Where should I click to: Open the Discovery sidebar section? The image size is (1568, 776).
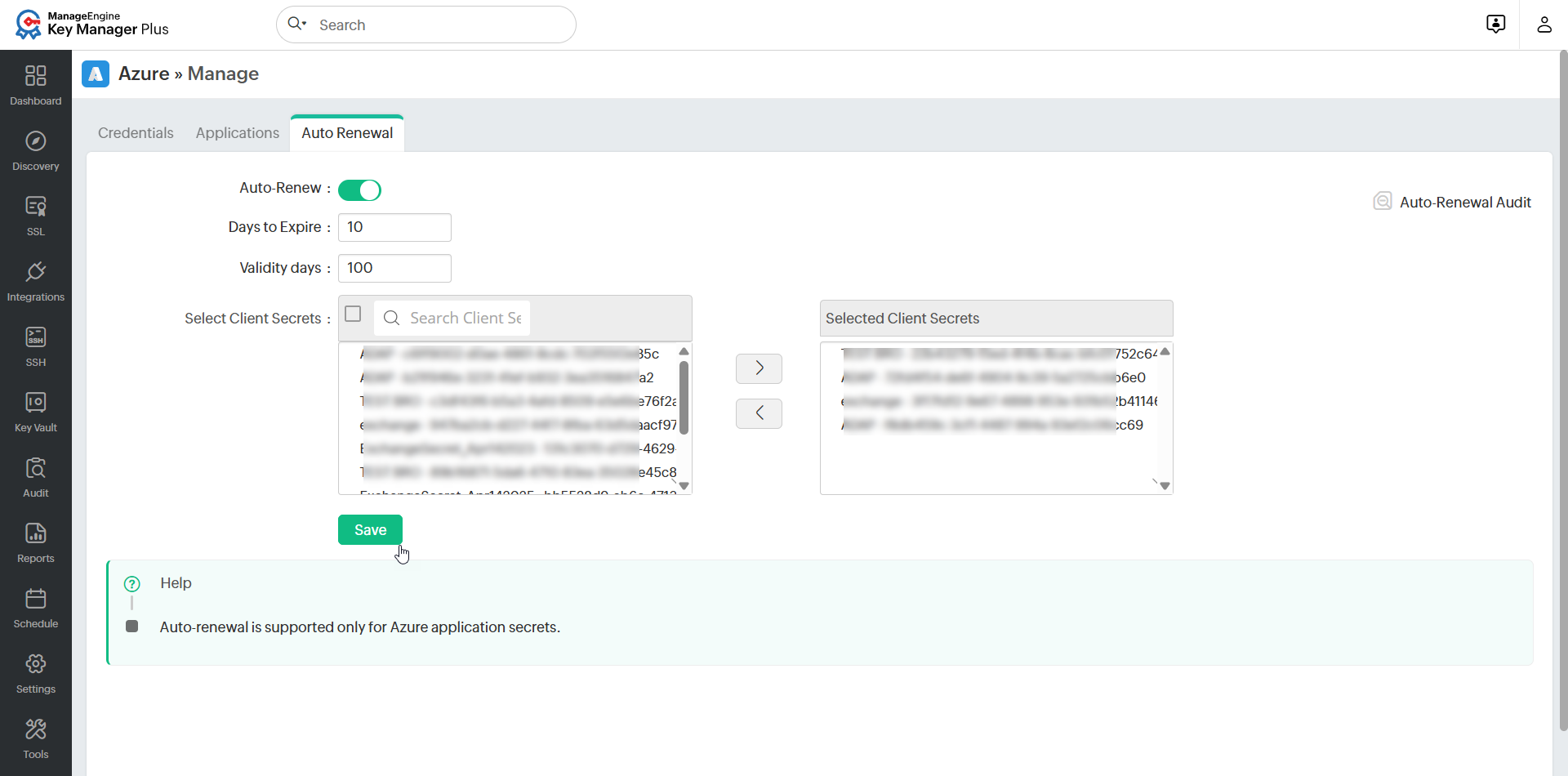tap(36, 150)
